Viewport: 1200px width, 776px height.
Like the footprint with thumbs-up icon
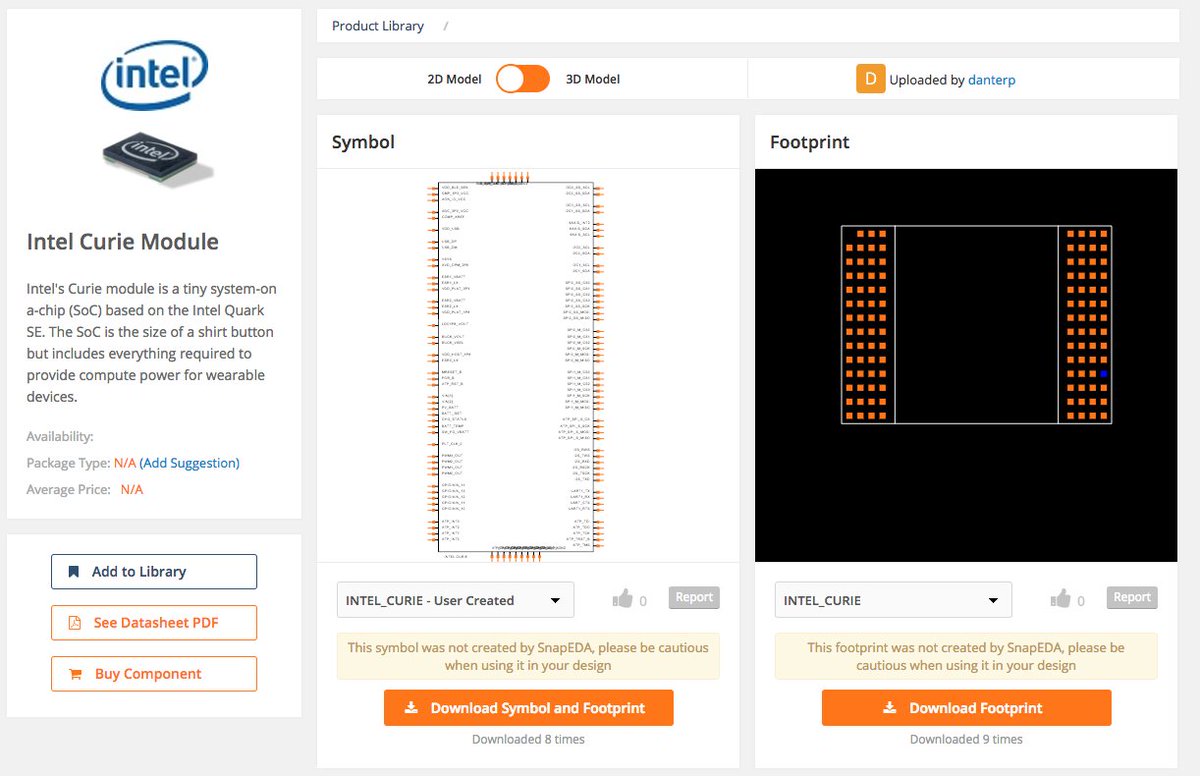point(1062,599)
